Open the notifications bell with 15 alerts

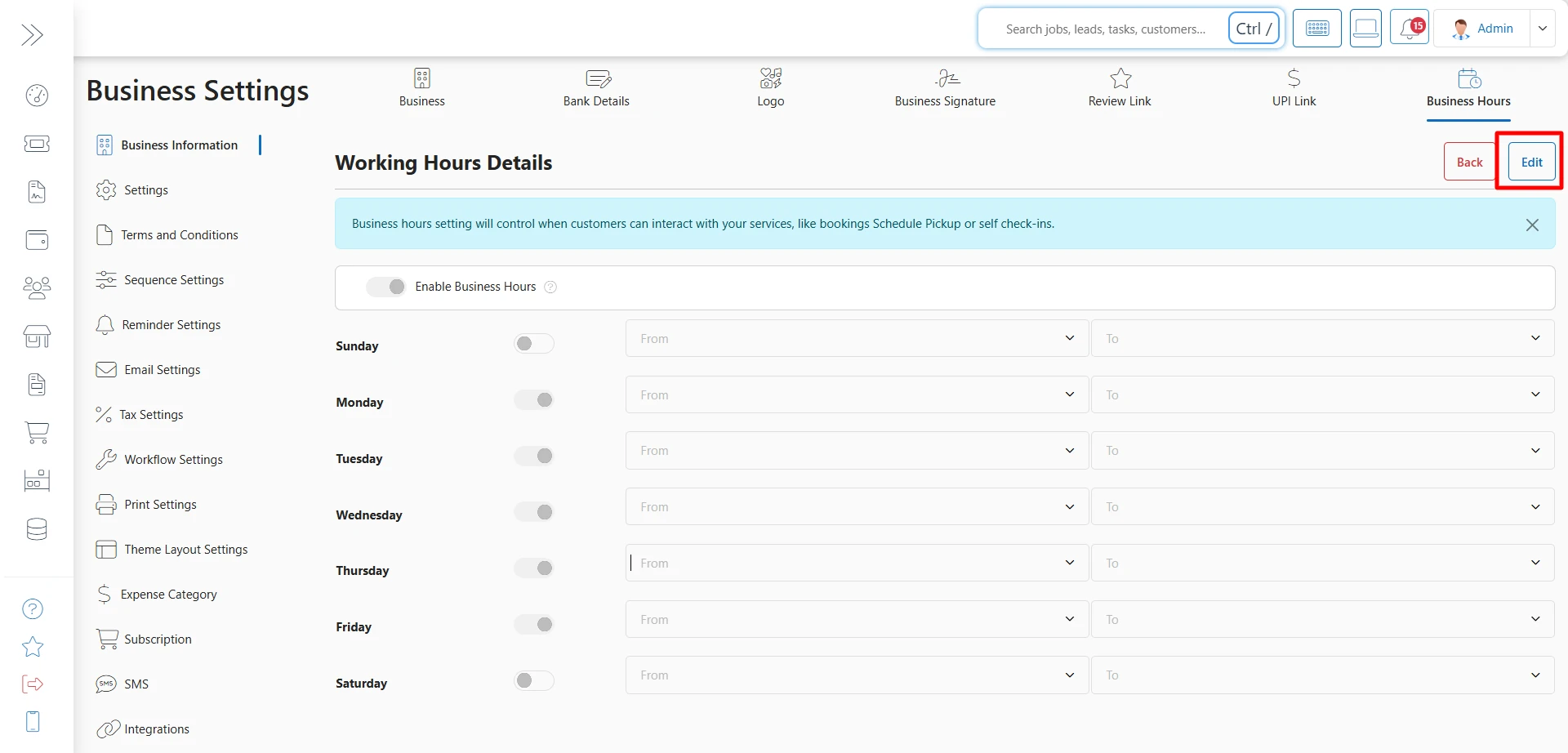click(x=1409, y=27)
